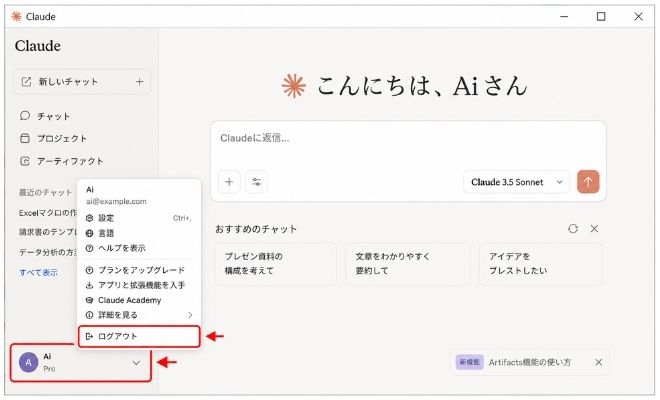Image resolution: width=660 pixels, height=400 pixels.
Task: Dismiss the Artifacts機能の使い方 banner
Action: point(599,362)
